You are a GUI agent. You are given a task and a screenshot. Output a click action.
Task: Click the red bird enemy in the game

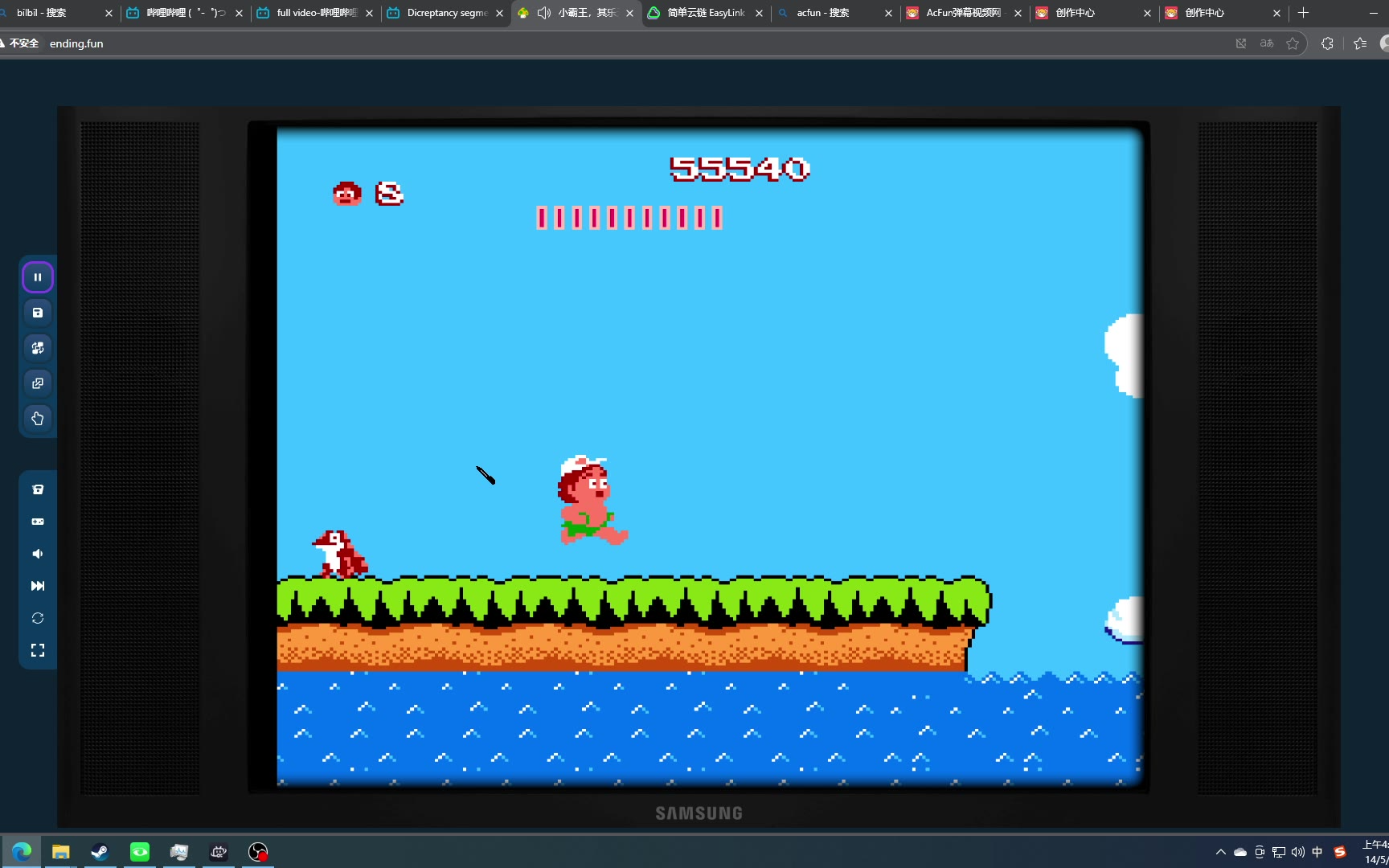click(341, 554)
